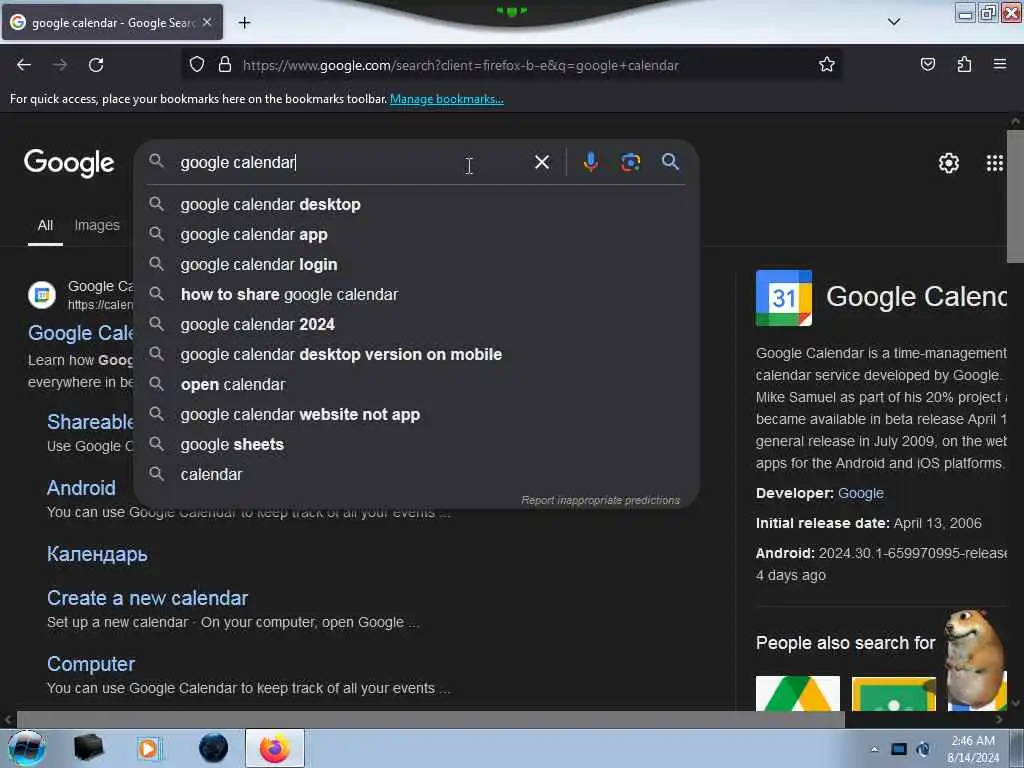Switch to Images results tab

tap(97, 225)
